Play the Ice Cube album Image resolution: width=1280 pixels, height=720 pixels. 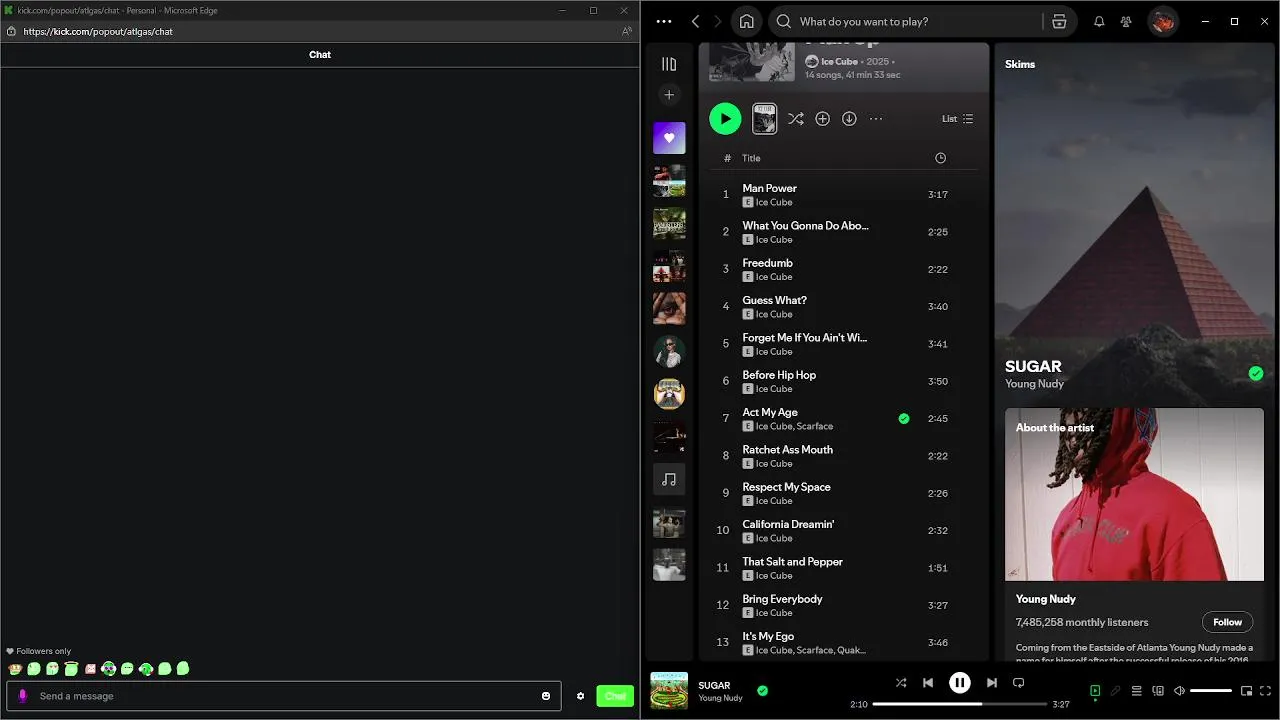[x=725, y=118]
